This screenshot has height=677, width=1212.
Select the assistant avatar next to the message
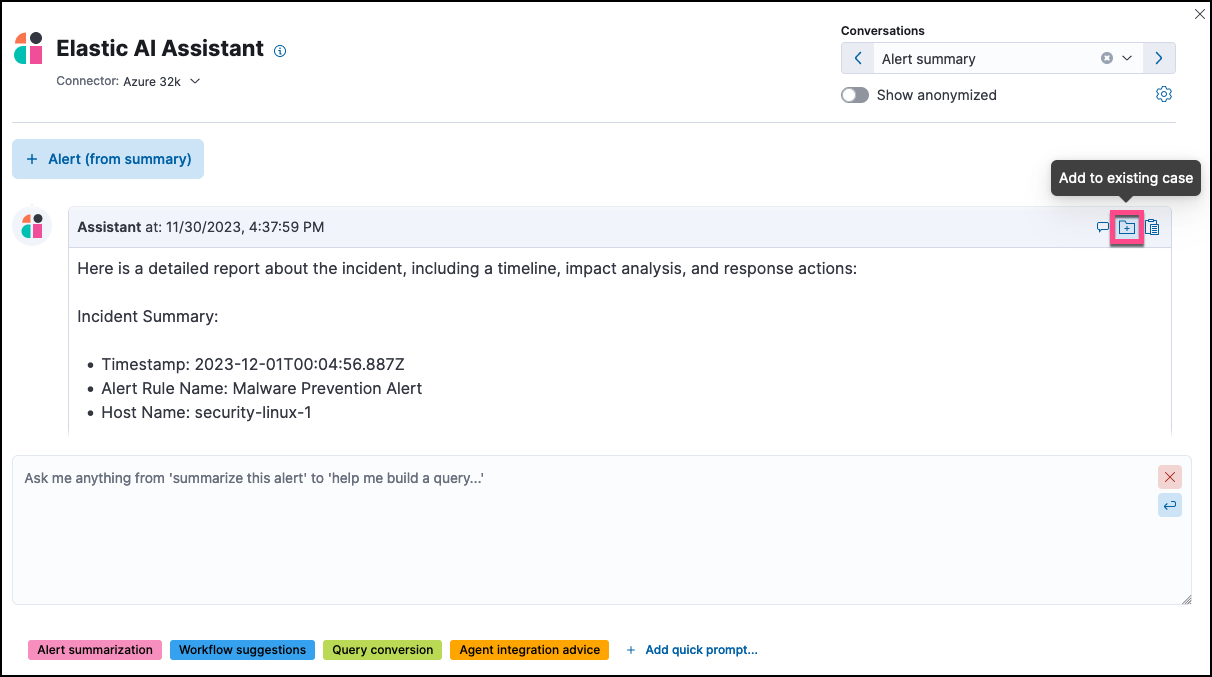(32, 226)
